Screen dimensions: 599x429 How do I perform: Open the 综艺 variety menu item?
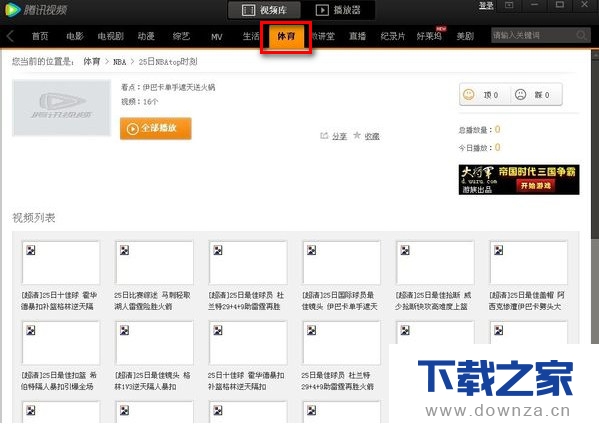181,36
